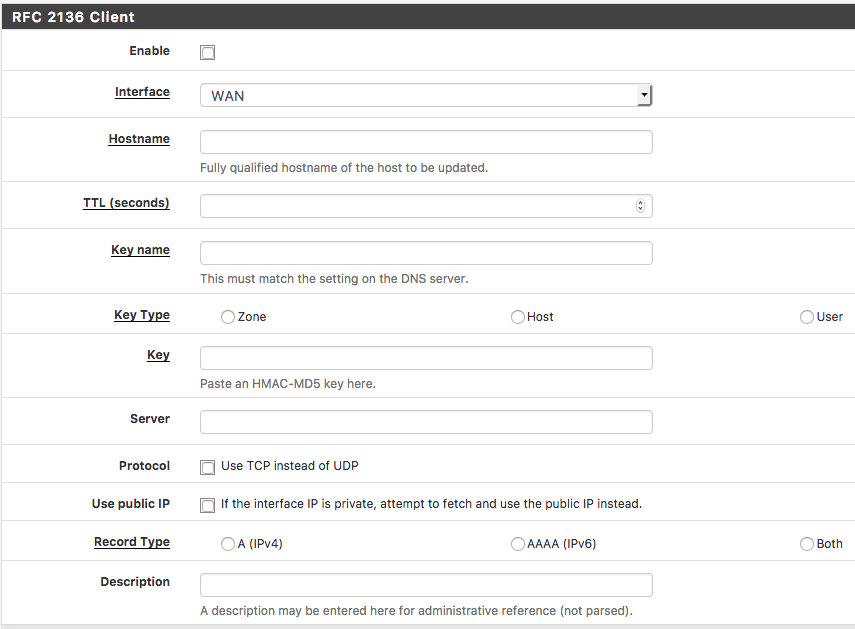Select the Host key type
The height and width of the screenshot is (629, 855).
pos(518,317)
